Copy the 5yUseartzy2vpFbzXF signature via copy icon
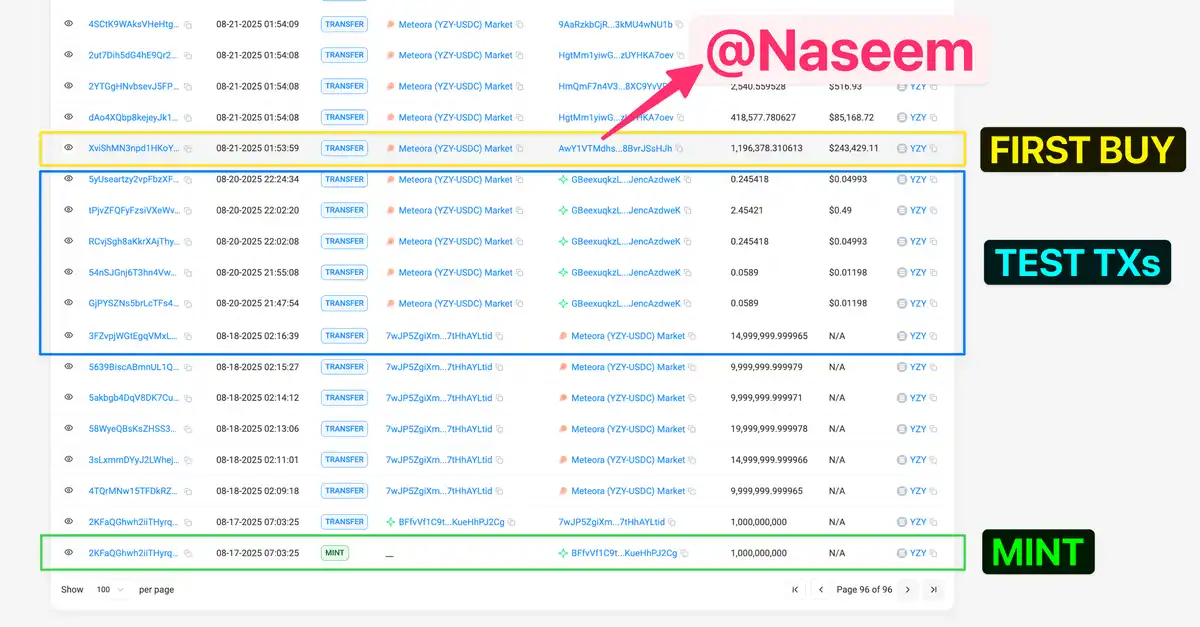 (188, 180)
